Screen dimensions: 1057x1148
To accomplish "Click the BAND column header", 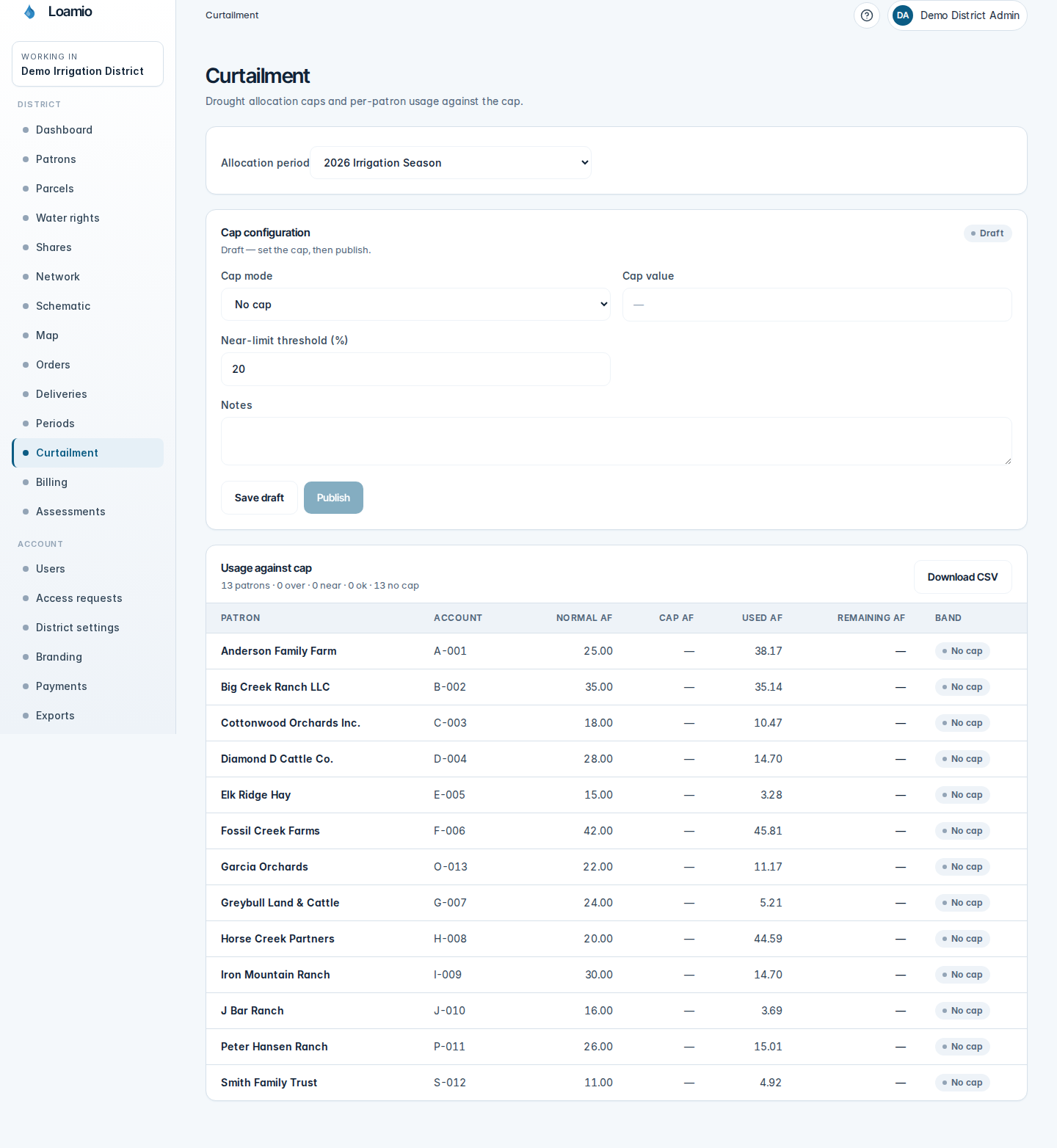I will (948, 618).
